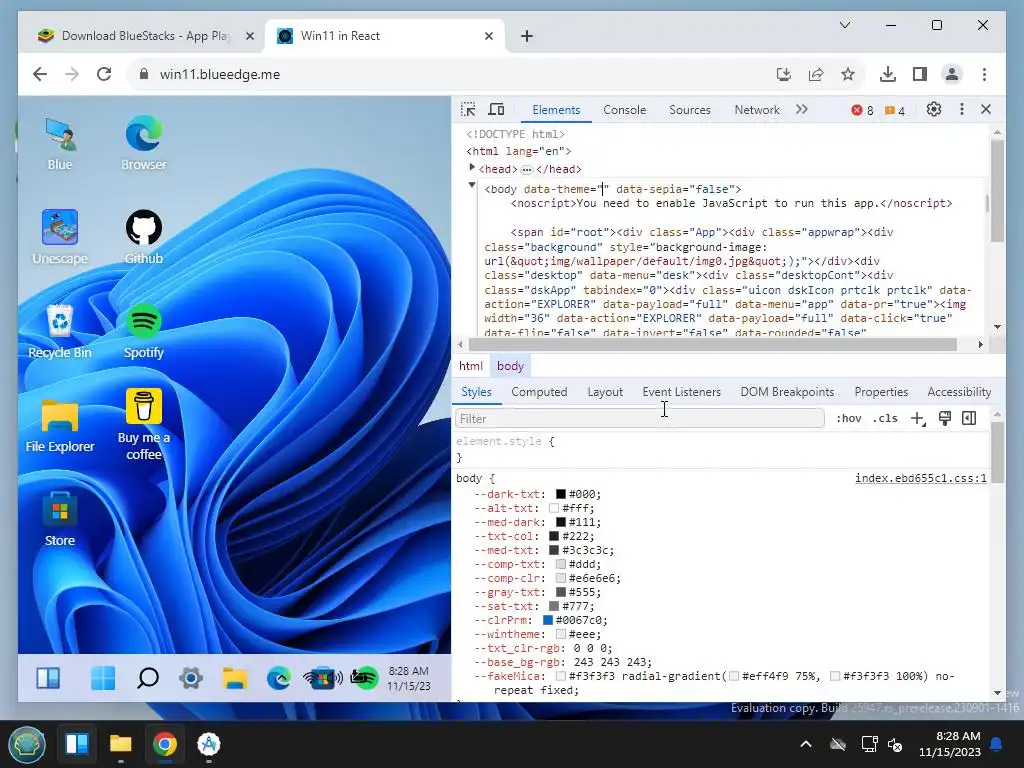Toggle the computed styles sidebar icon

[969, 419]
